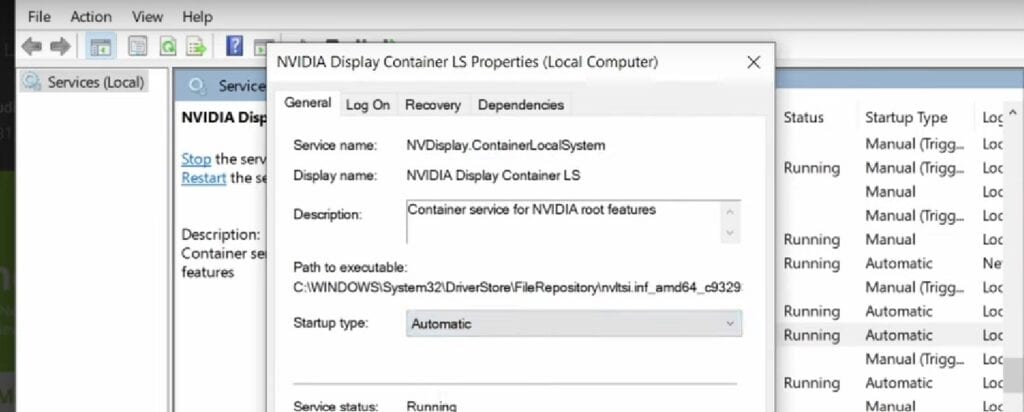Click the Startup Type column header
1024x412 pixels.
(x=906, y=118)
